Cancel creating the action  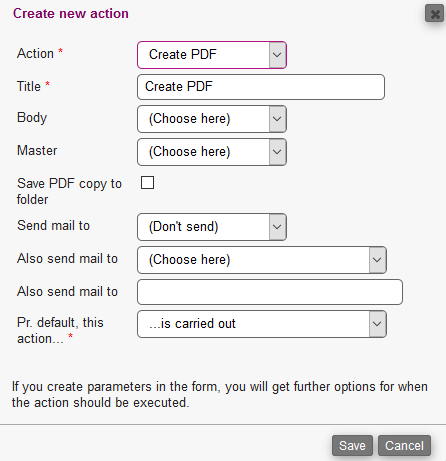click(404, 445)
